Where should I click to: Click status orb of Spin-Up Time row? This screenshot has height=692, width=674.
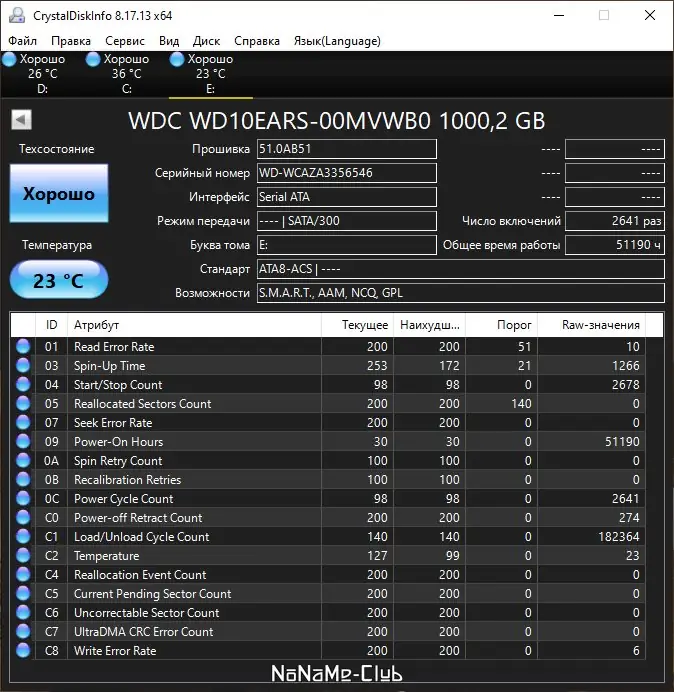pos(23,365)
